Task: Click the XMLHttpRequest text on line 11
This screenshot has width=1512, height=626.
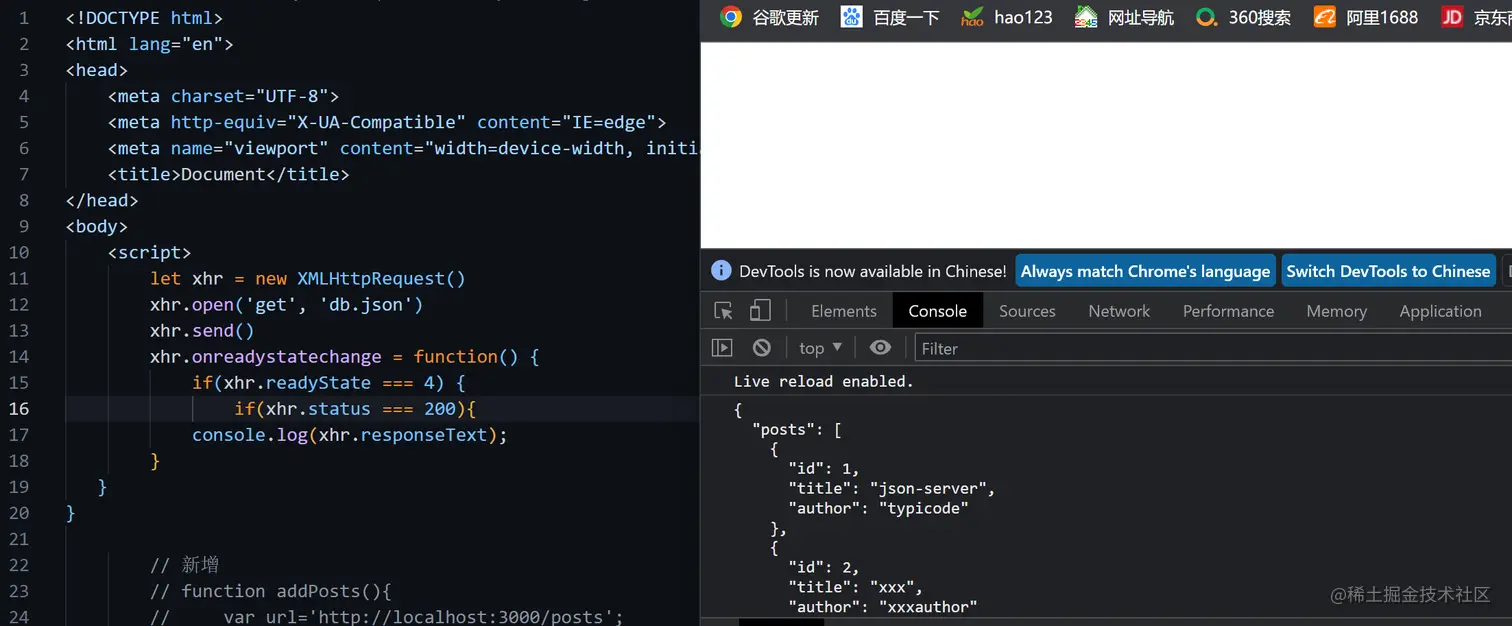Action: pos(371,278)
